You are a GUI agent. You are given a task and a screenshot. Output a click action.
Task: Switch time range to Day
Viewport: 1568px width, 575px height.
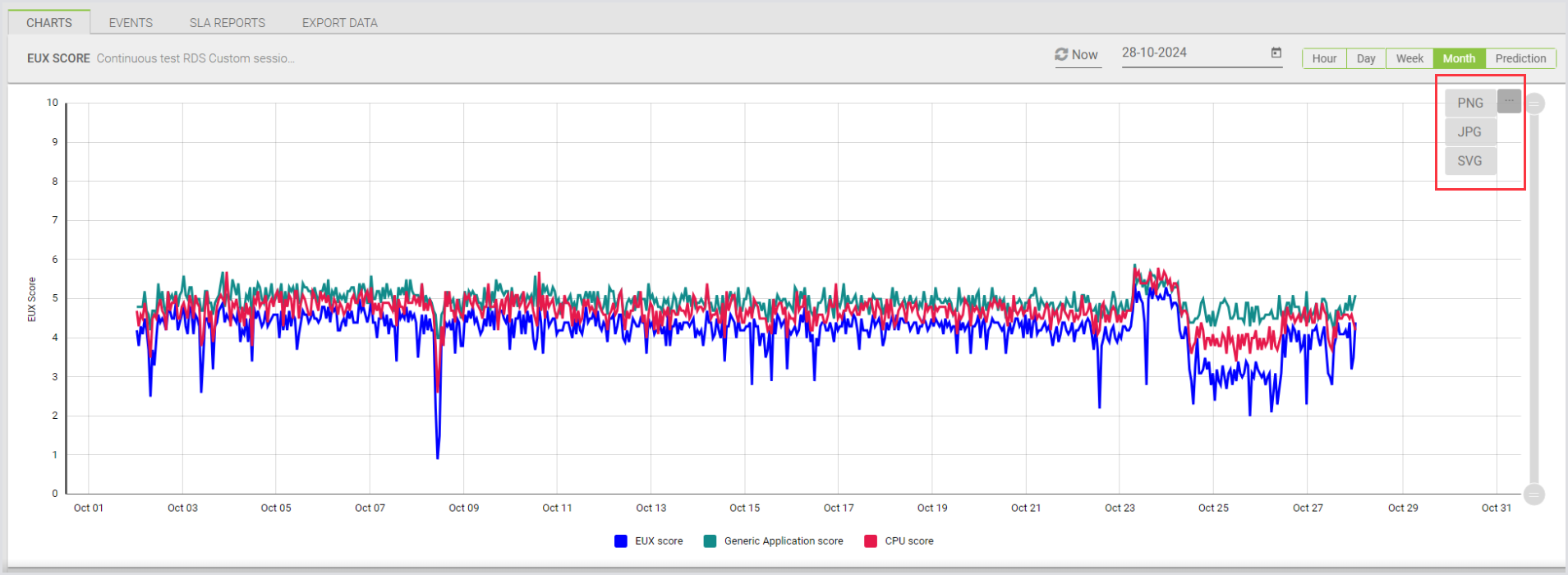1366,58
